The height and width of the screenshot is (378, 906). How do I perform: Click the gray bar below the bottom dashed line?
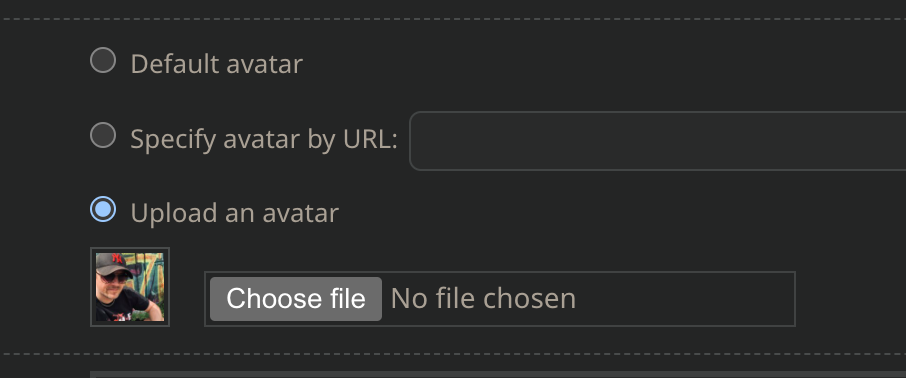click(498, 375)
